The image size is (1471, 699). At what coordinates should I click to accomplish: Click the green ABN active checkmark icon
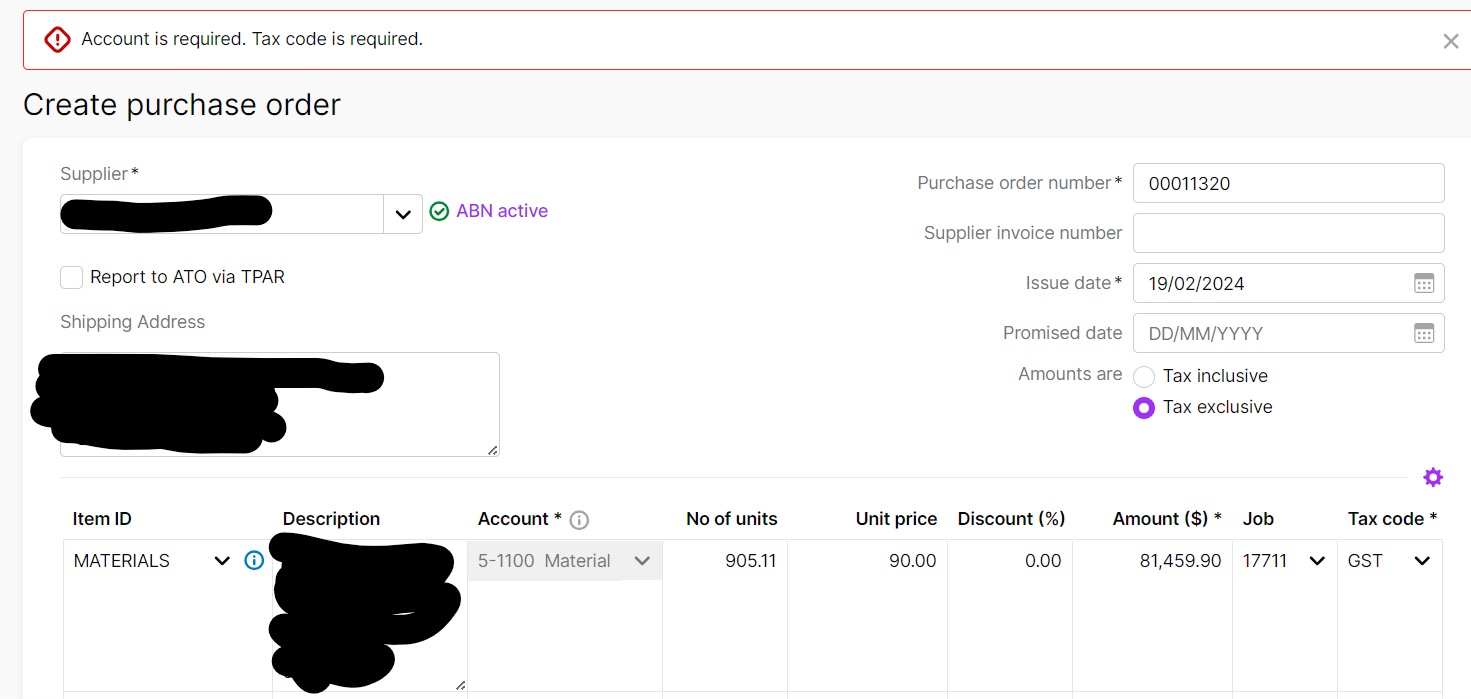point(439,211)
